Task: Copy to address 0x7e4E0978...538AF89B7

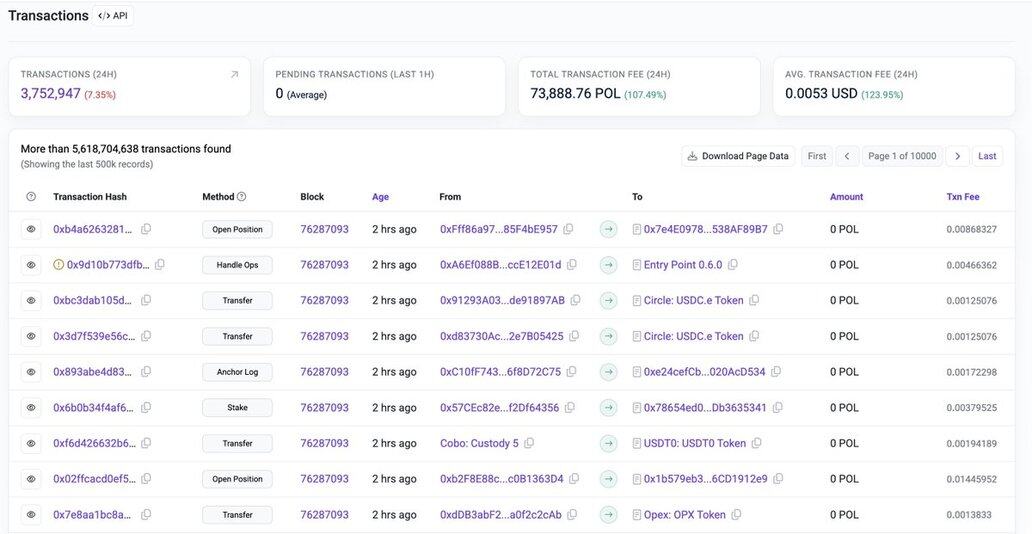Action: [779, 229]
